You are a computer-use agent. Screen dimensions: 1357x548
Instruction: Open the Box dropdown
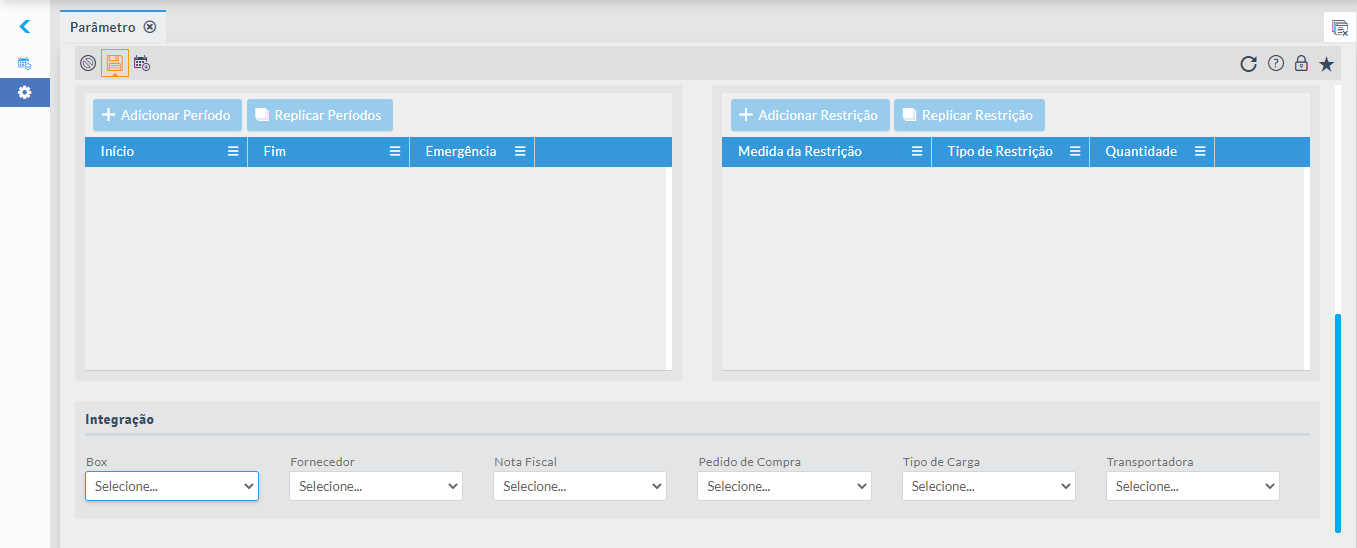click(x=172, y=486)
